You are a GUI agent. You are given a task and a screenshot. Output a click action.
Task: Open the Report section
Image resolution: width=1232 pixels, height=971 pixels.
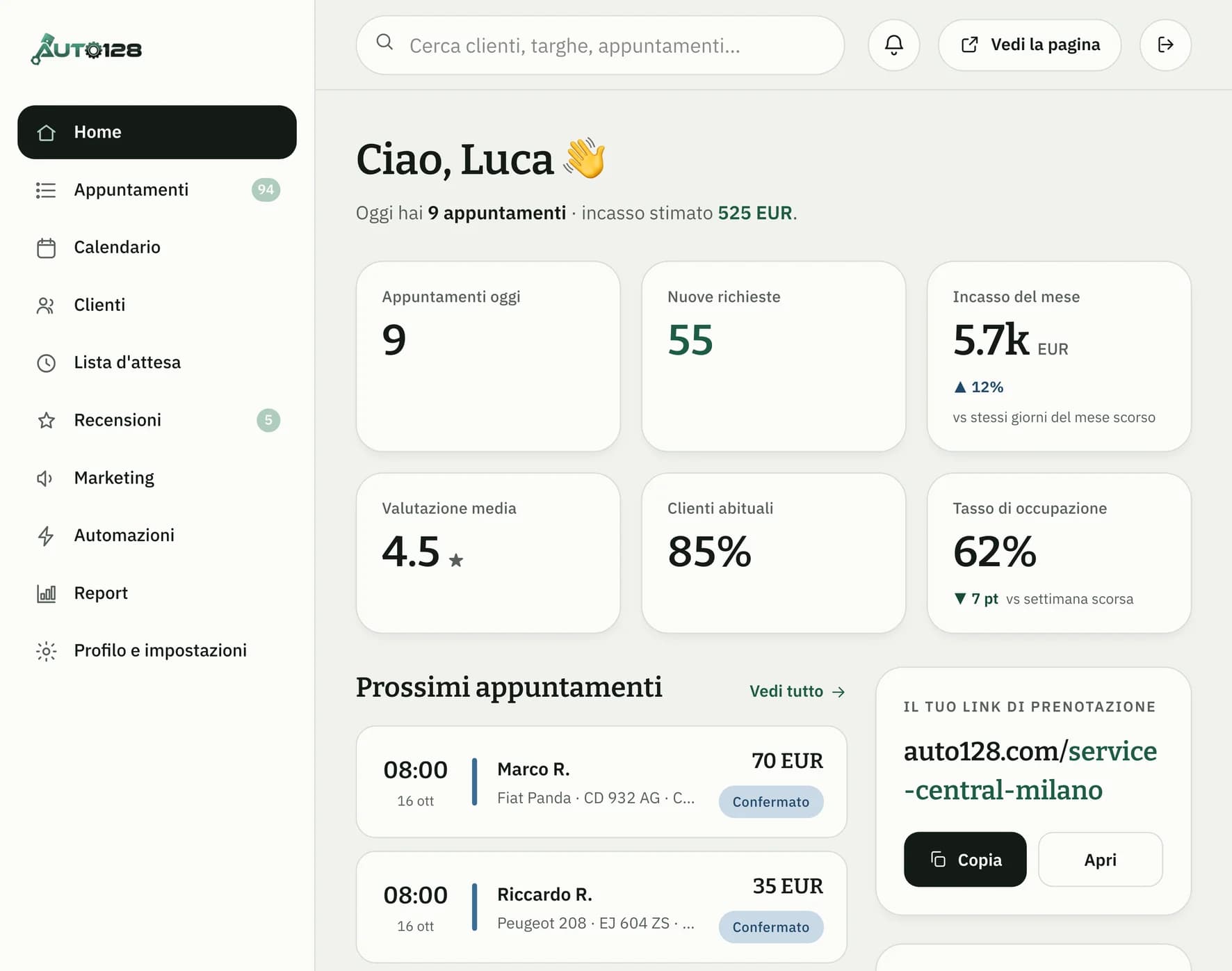157,593
